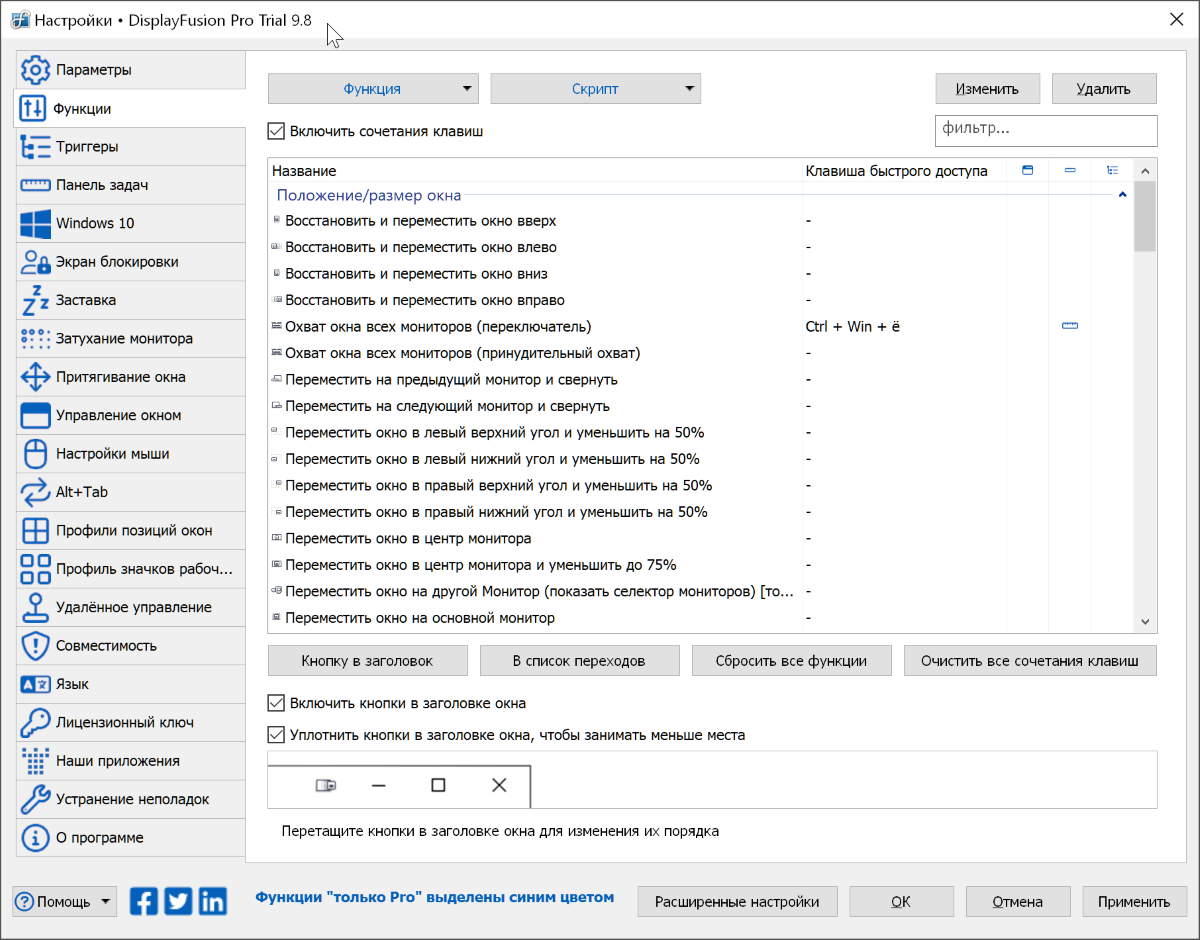Screen dimensions: 1200x940
Task: Click the Параметры gear icon
Action: coord(35,70)
